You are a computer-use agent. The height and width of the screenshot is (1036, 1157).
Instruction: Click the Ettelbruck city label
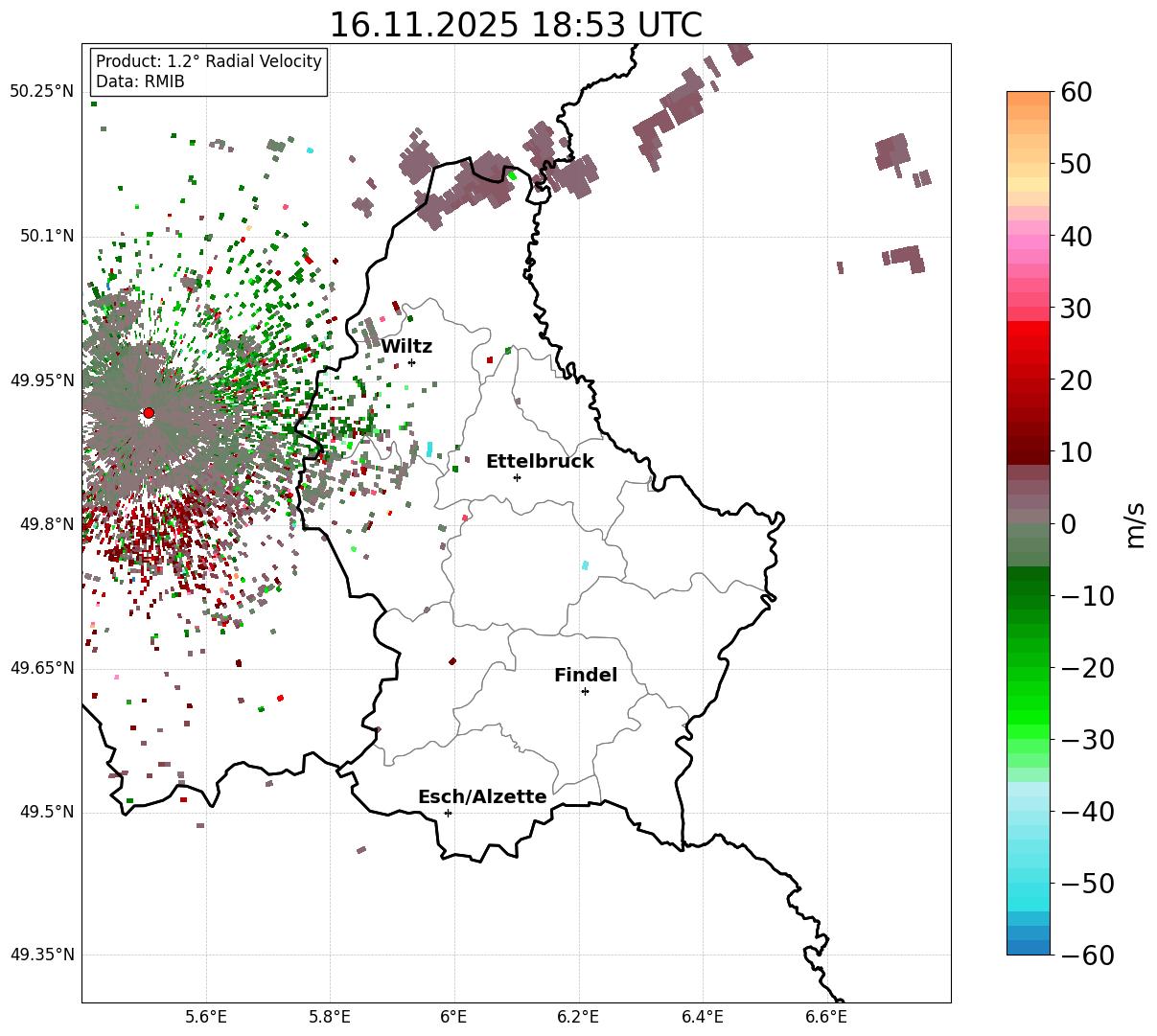click(540, 462)
